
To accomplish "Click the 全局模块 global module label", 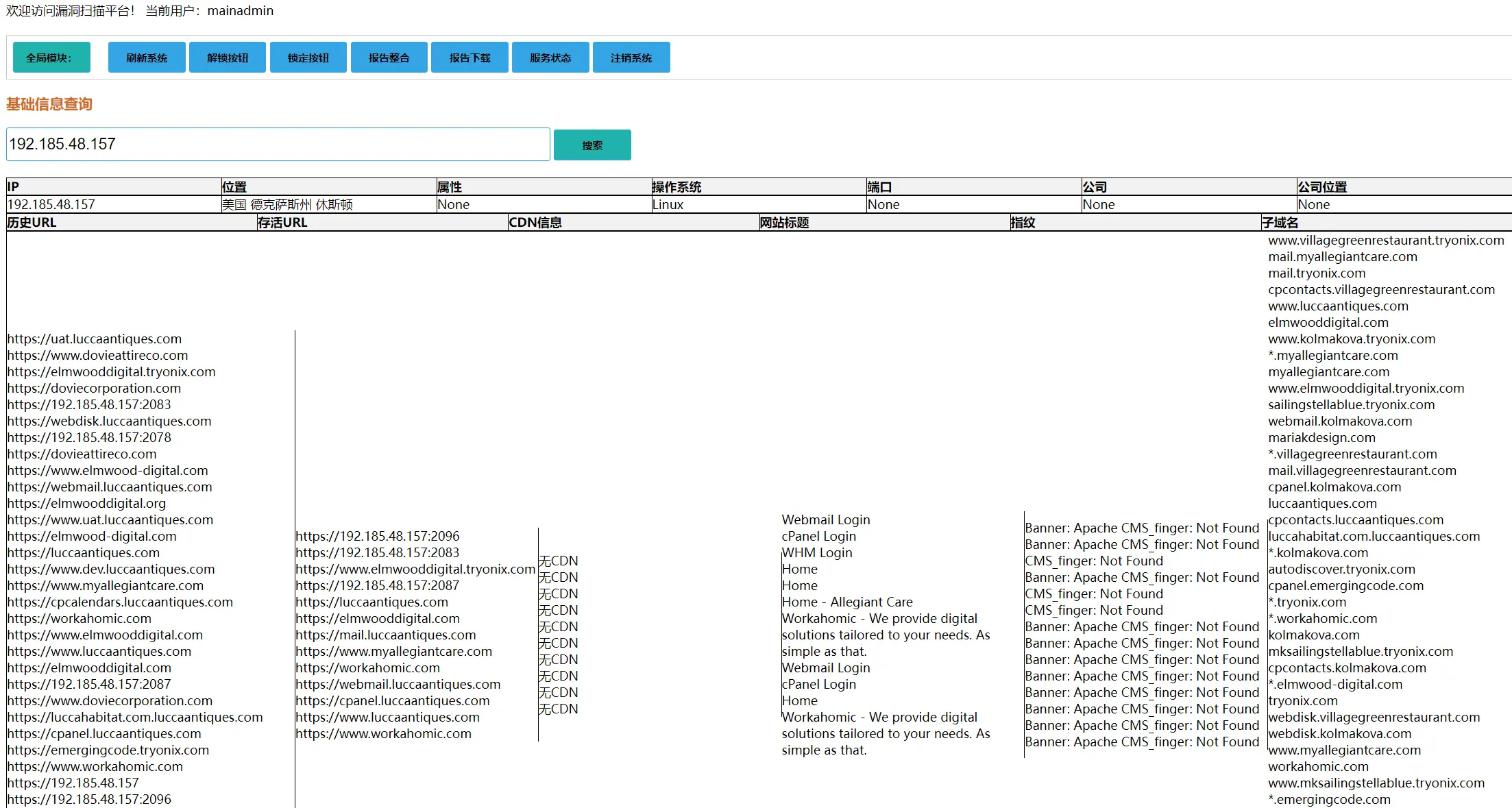I will [51, 58].
